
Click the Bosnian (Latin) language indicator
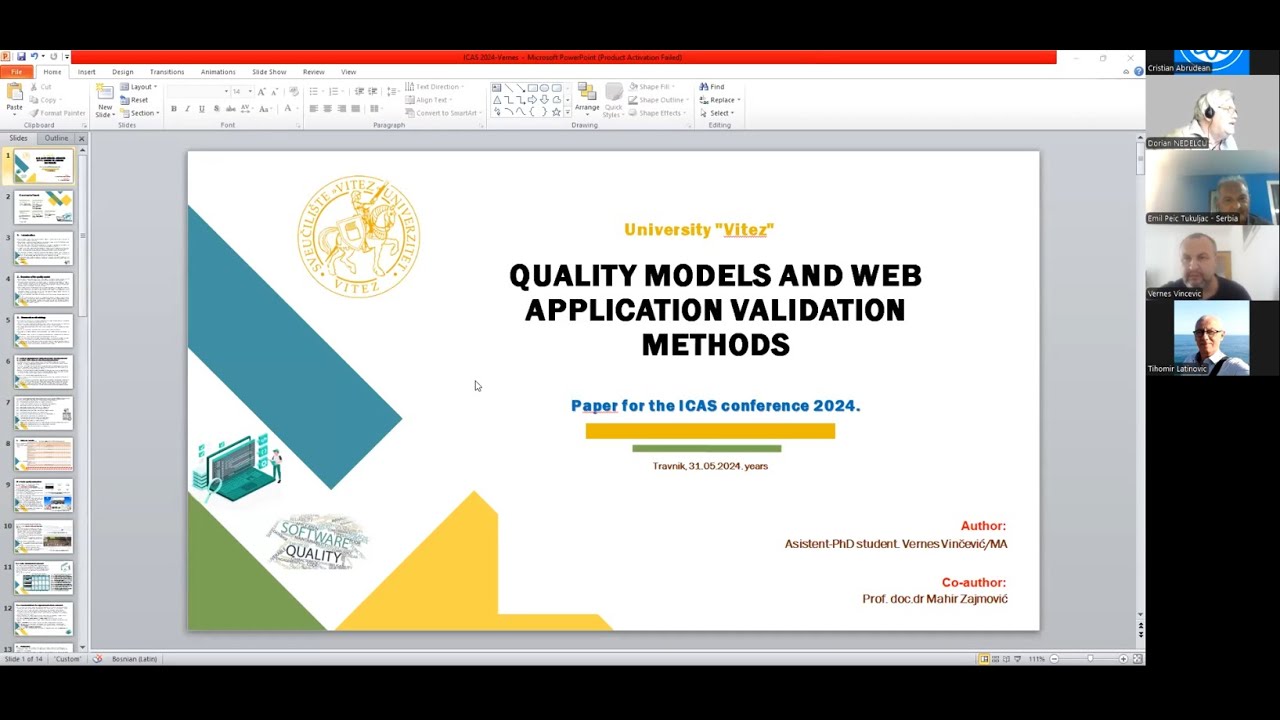tap(133, 659)
